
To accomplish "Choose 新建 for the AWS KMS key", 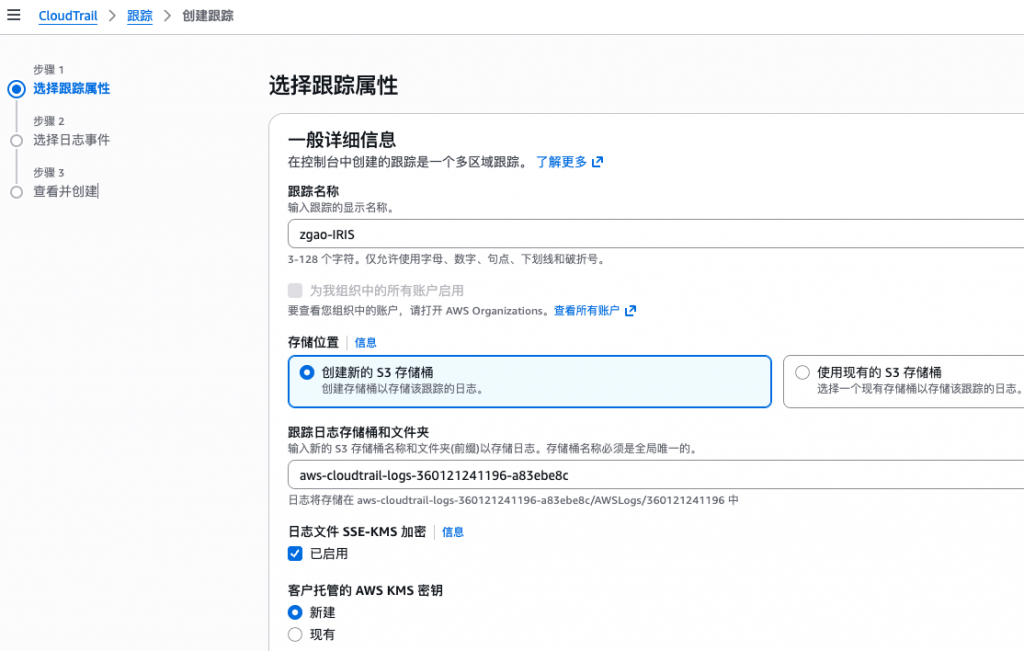I will (x=295, y=612).
